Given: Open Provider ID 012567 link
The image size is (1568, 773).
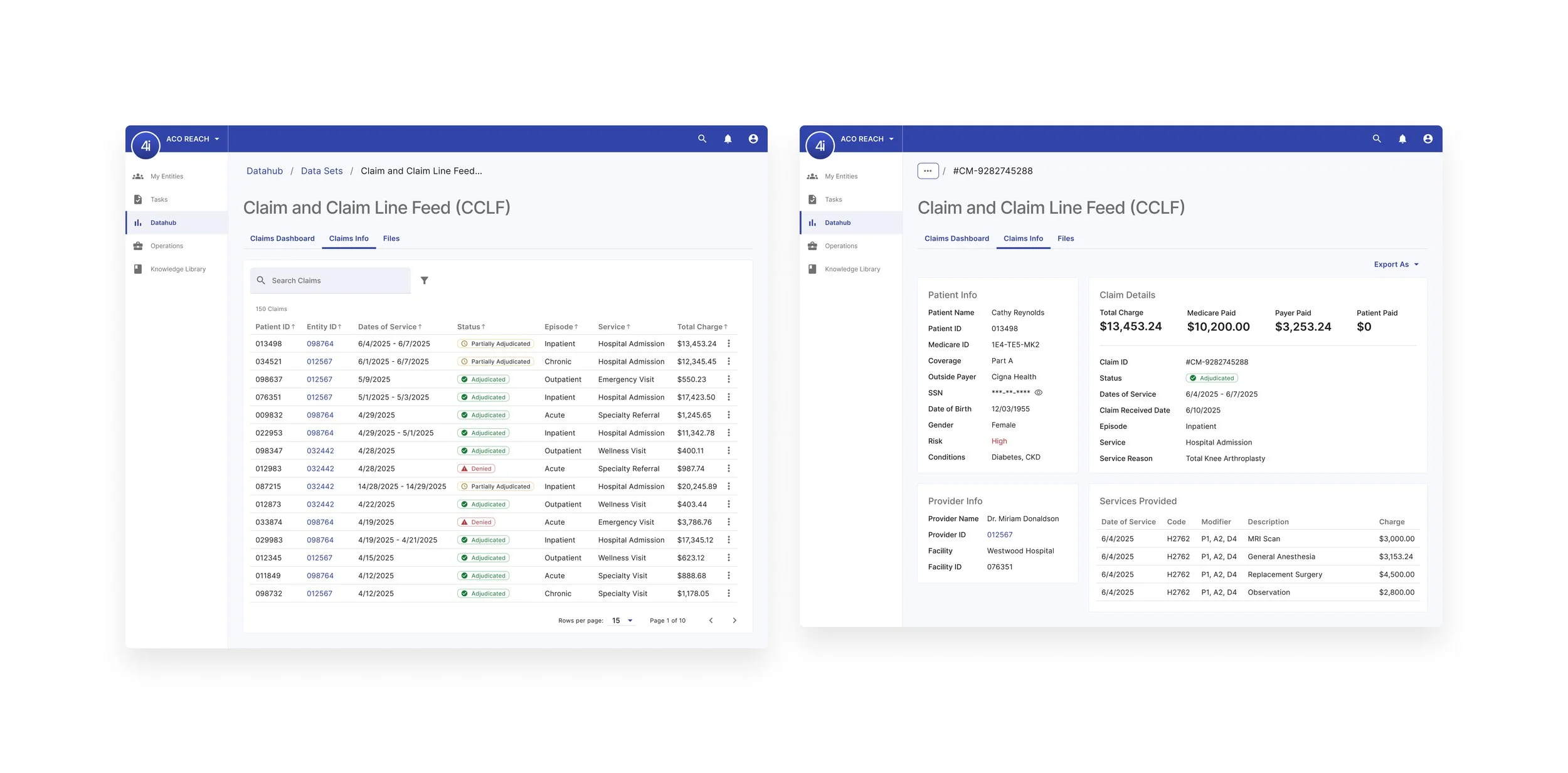Looking at the screenshot, I should pos(999,535).
